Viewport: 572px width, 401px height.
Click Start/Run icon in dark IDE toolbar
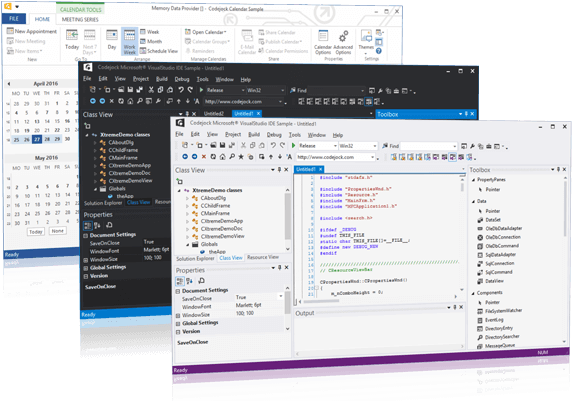click(x=201, y=90)
